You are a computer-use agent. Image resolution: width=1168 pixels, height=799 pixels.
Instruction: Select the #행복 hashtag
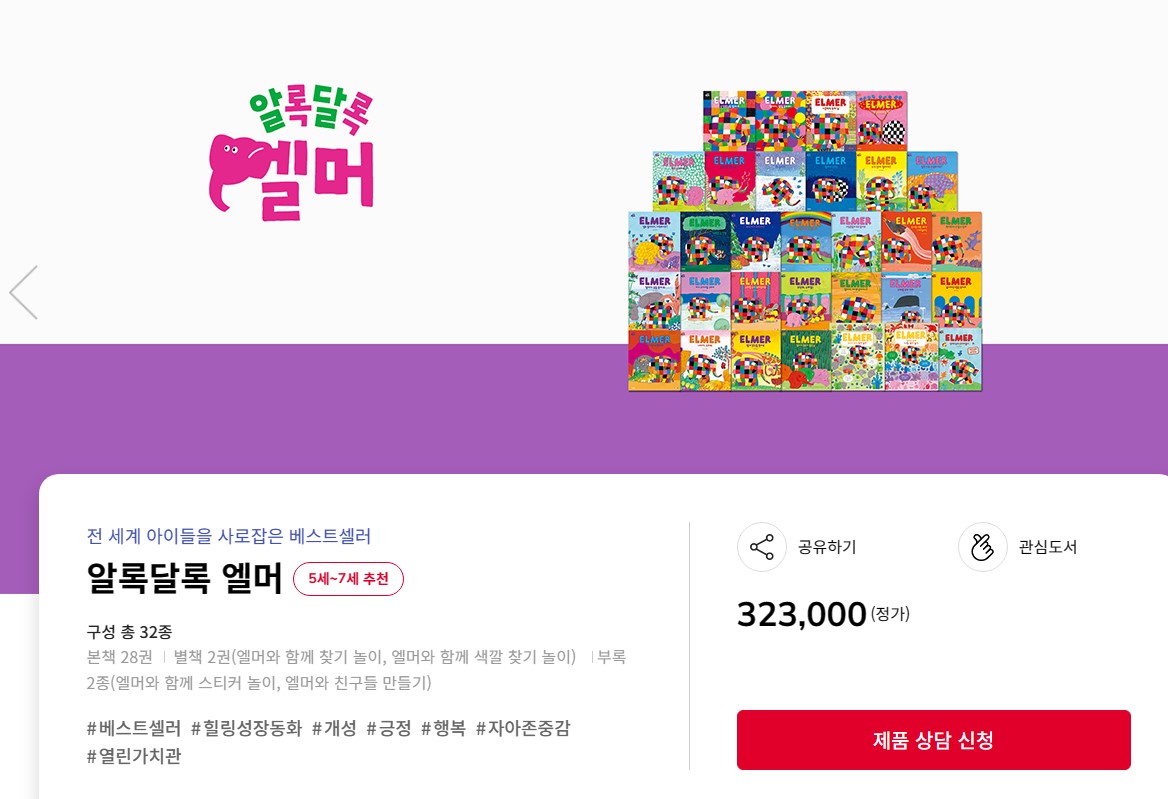443,728
